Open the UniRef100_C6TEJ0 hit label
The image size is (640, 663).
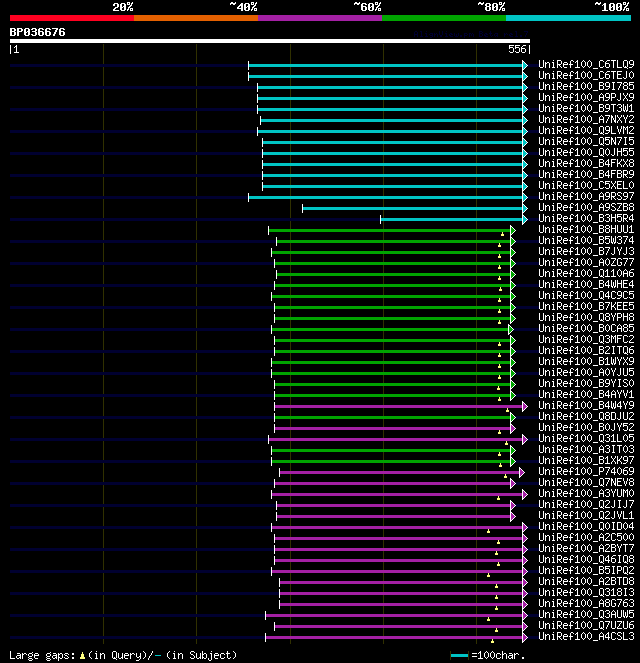pyautogui.click(x=586, y=75)
